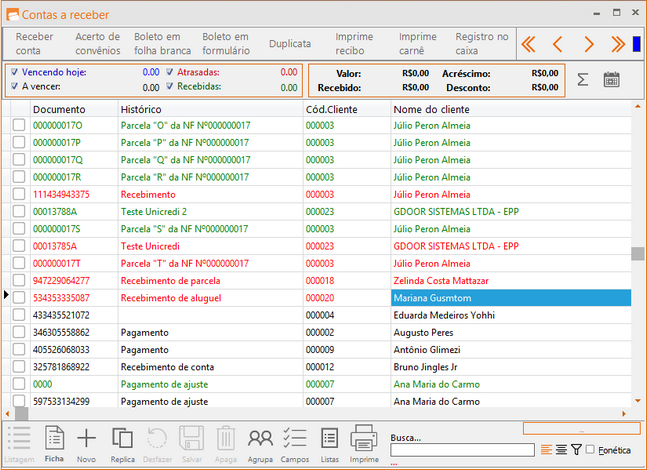Check the row for document 947229064277
Screen dimensions: 647x470
point(19,281)
